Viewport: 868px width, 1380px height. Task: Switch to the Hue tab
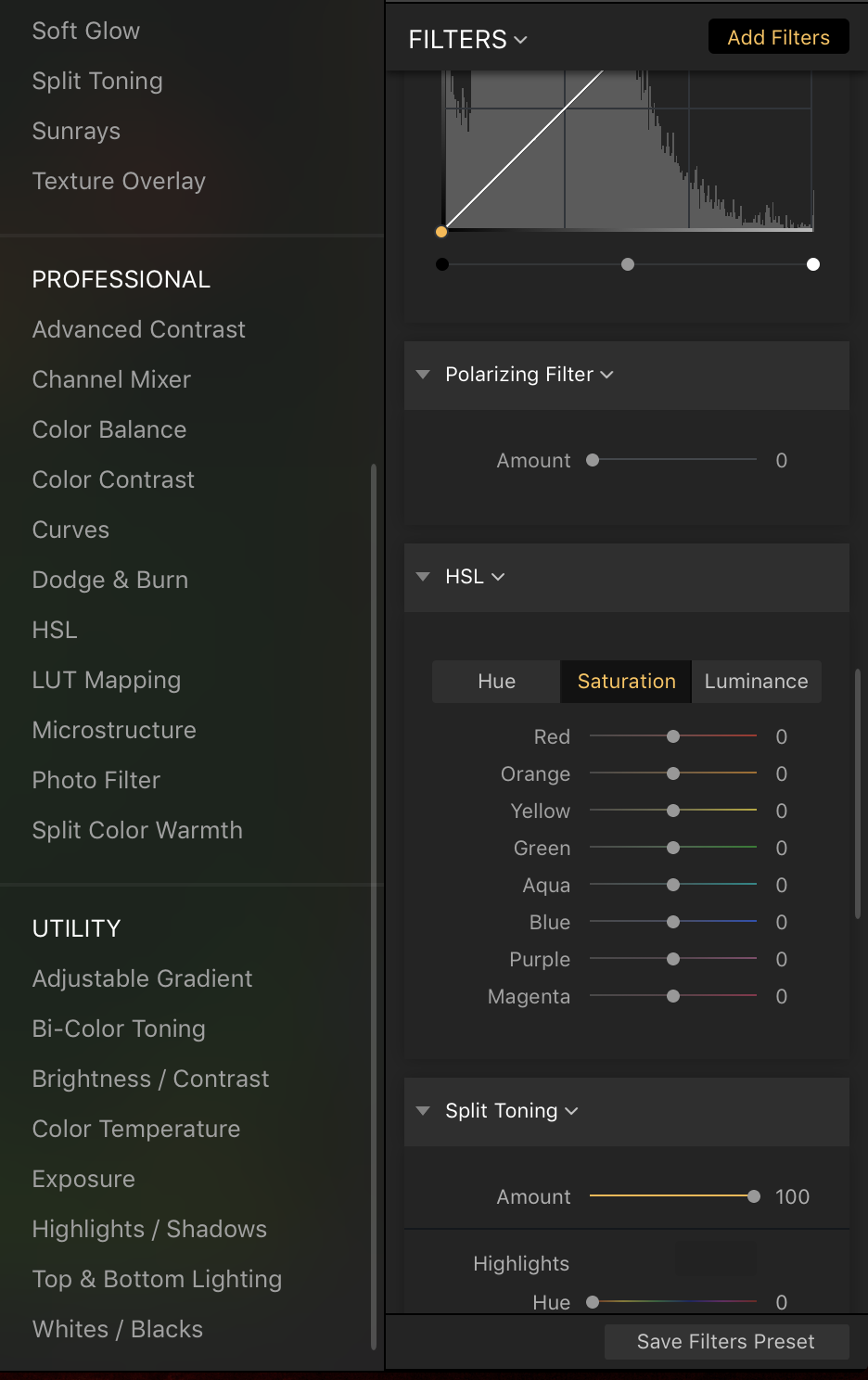(496, 682)
